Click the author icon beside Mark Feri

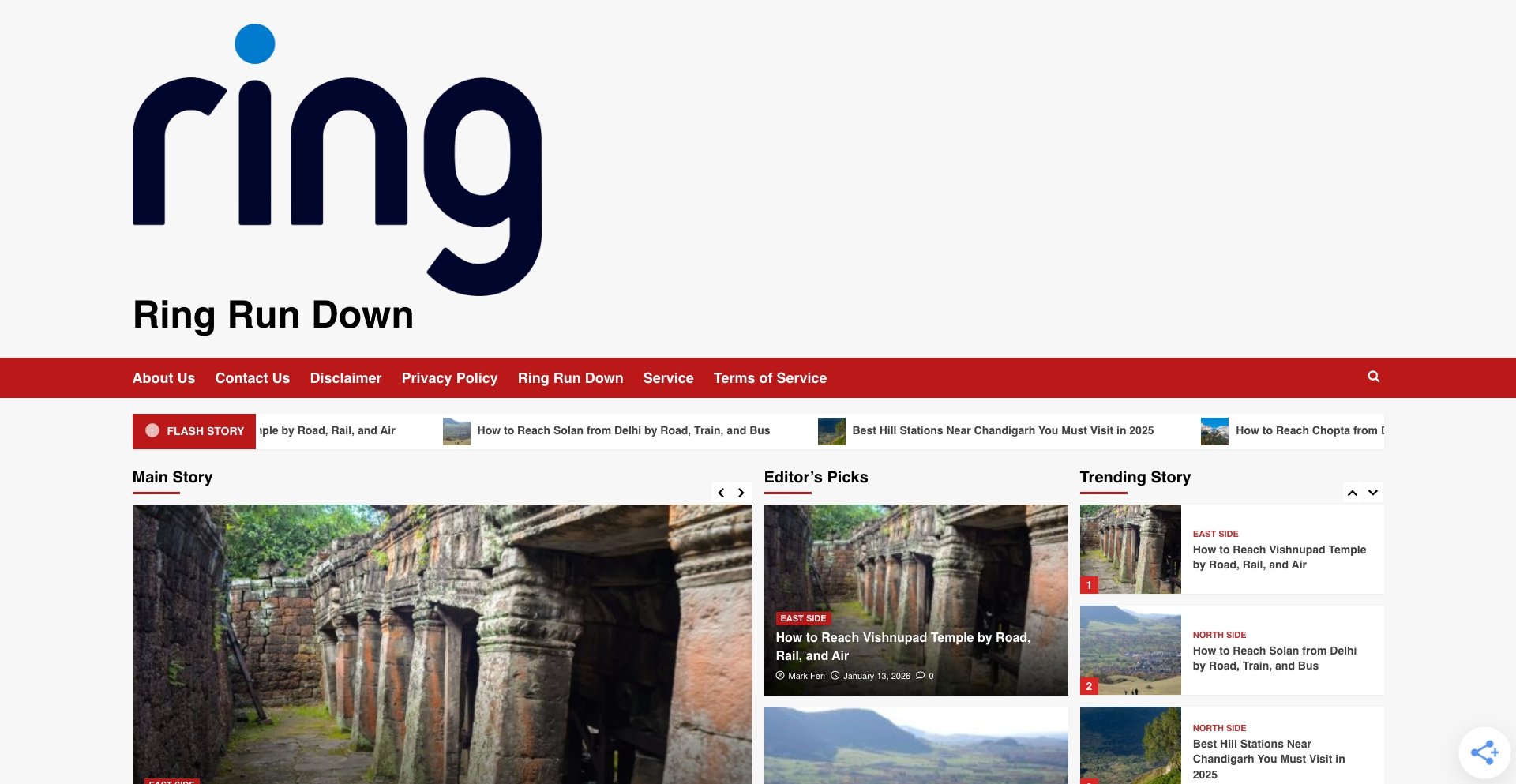(x=780, y=676)
